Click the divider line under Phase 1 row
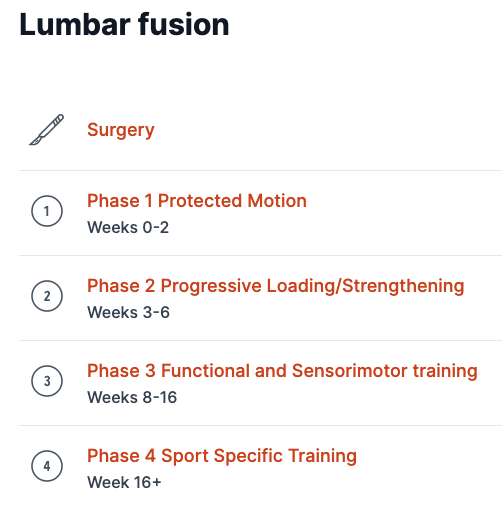This screenshot has width=502, height=528. coord(260,255)
